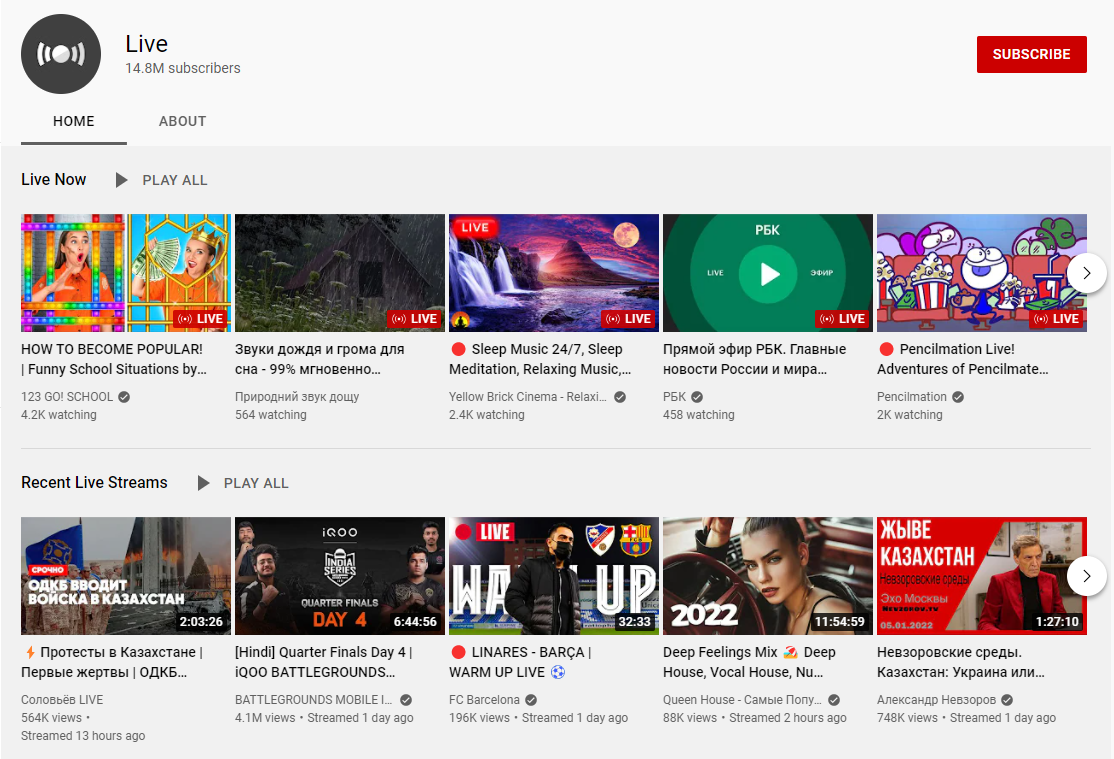Viewport: 1114px width, 759px height.
Task: Click the LIVE badge on the РБК thumbnail
Action: (842, 318)
